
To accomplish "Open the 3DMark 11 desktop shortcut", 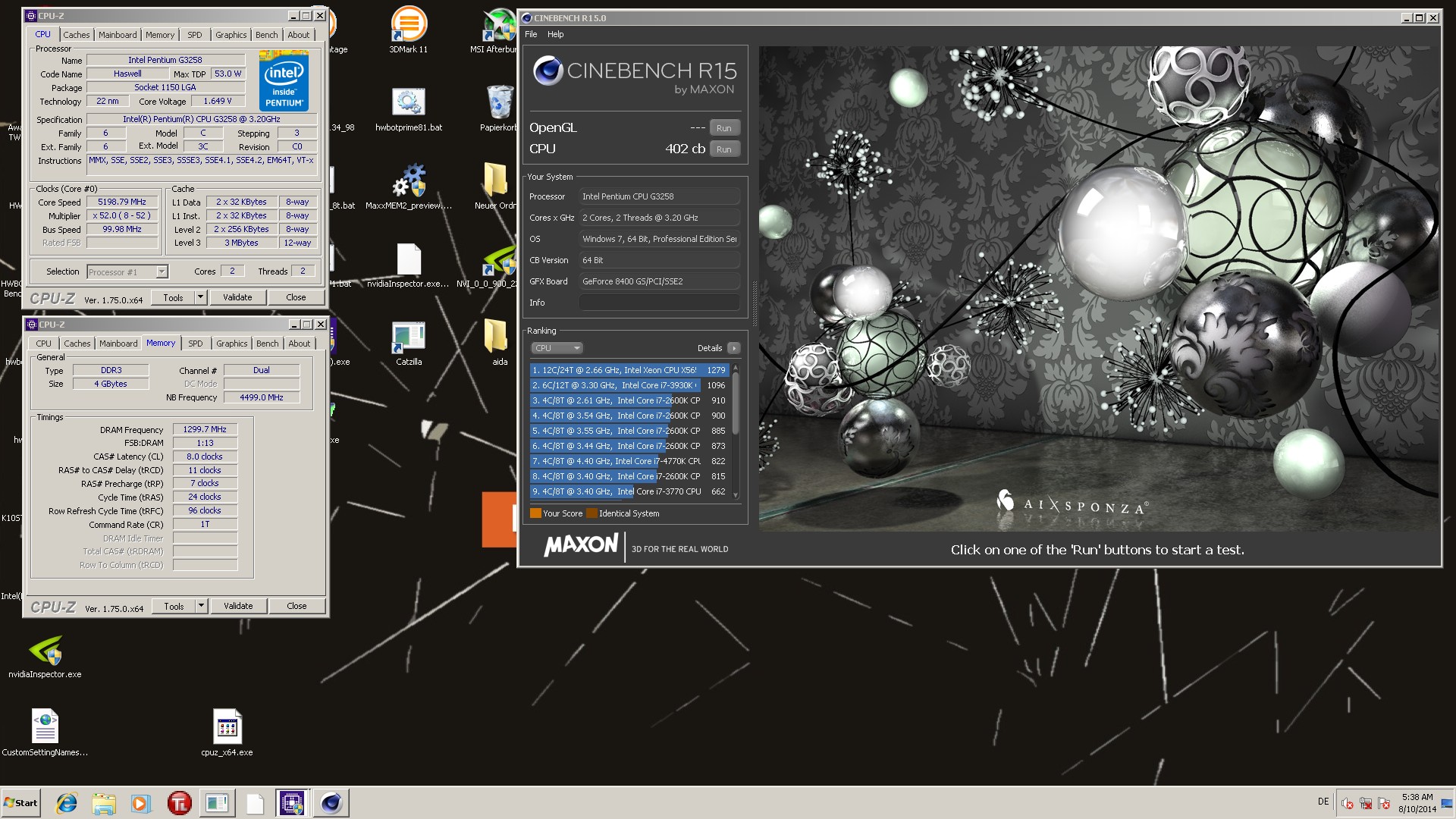I will (408, 29).
